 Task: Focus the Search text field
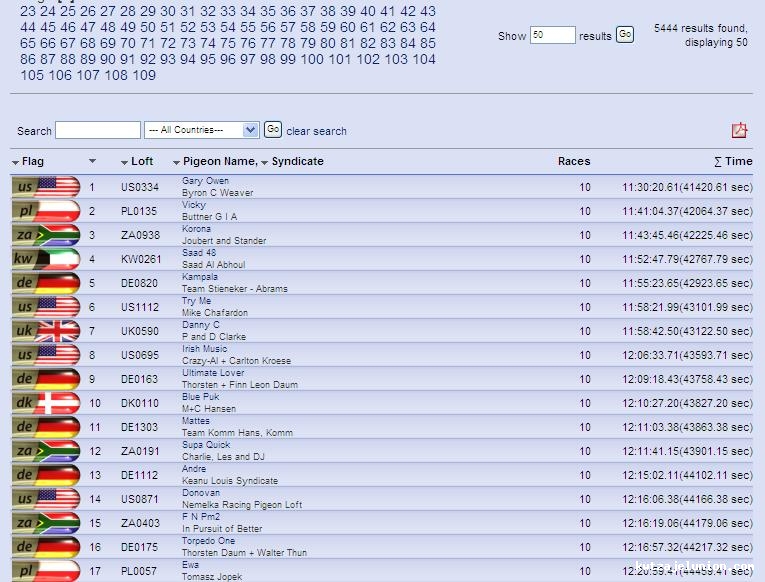pos(98,130)
